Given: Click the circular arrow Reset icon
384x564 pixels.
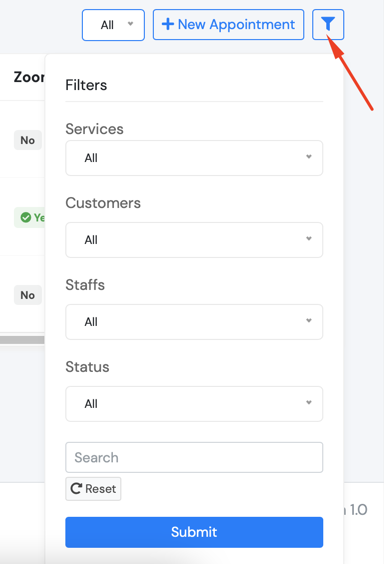Looking at the screenshot, I should (76, 488).
